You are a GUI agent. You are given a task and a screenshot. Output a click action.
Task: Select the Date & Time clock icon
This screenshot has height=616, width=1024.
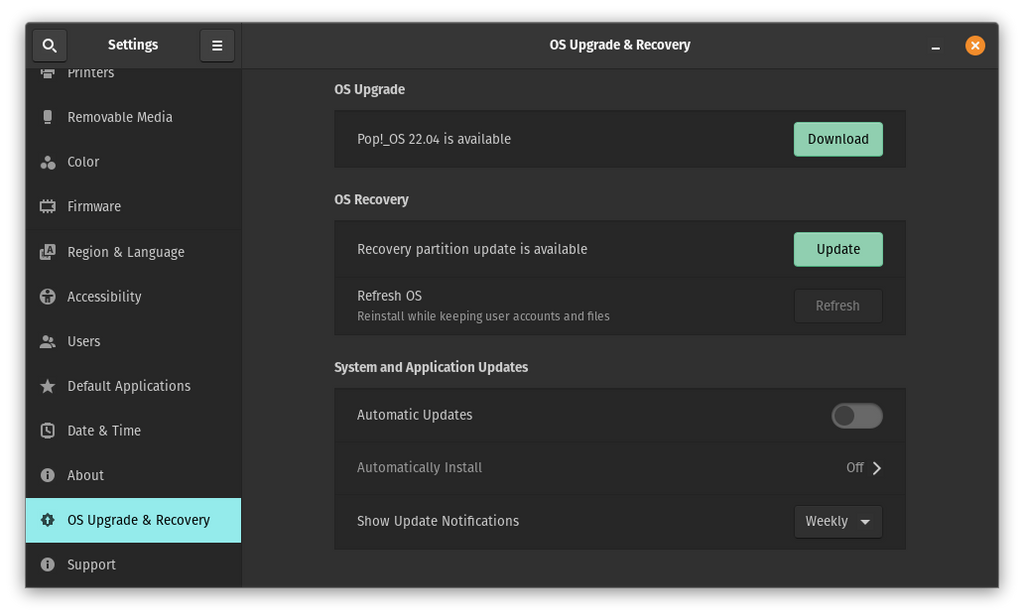48,430
